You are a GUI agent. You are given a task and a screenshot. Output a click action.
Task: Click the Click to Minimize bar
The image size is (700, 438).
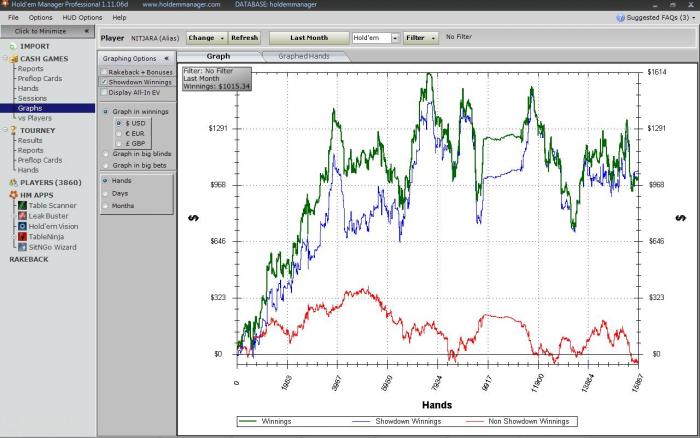[47, 31]
